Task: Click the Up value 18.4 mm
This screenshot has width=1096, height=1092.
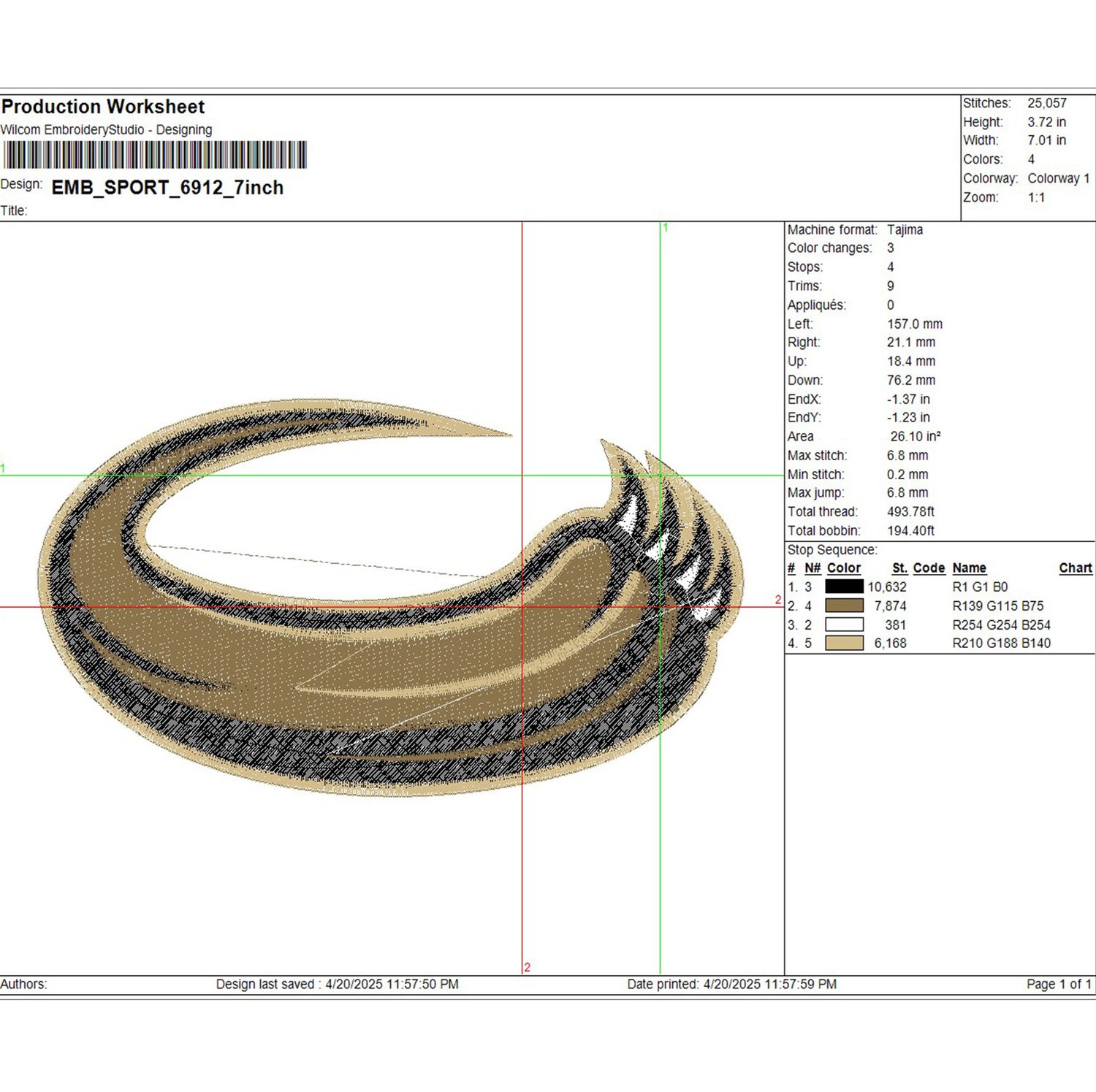Action: (x=911, y=362)
